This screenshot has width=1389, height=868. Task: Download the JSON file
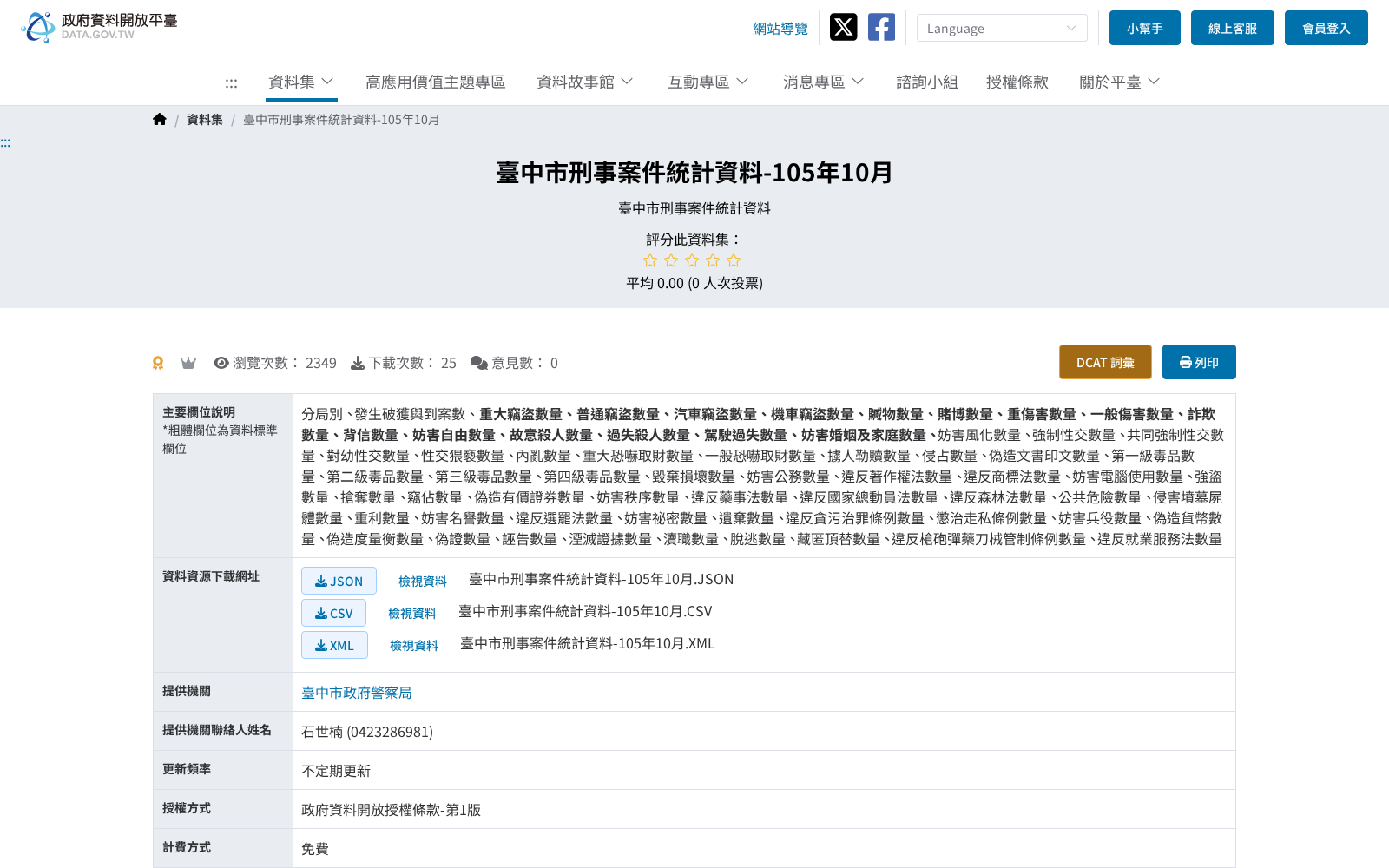[x=339, y=581]
